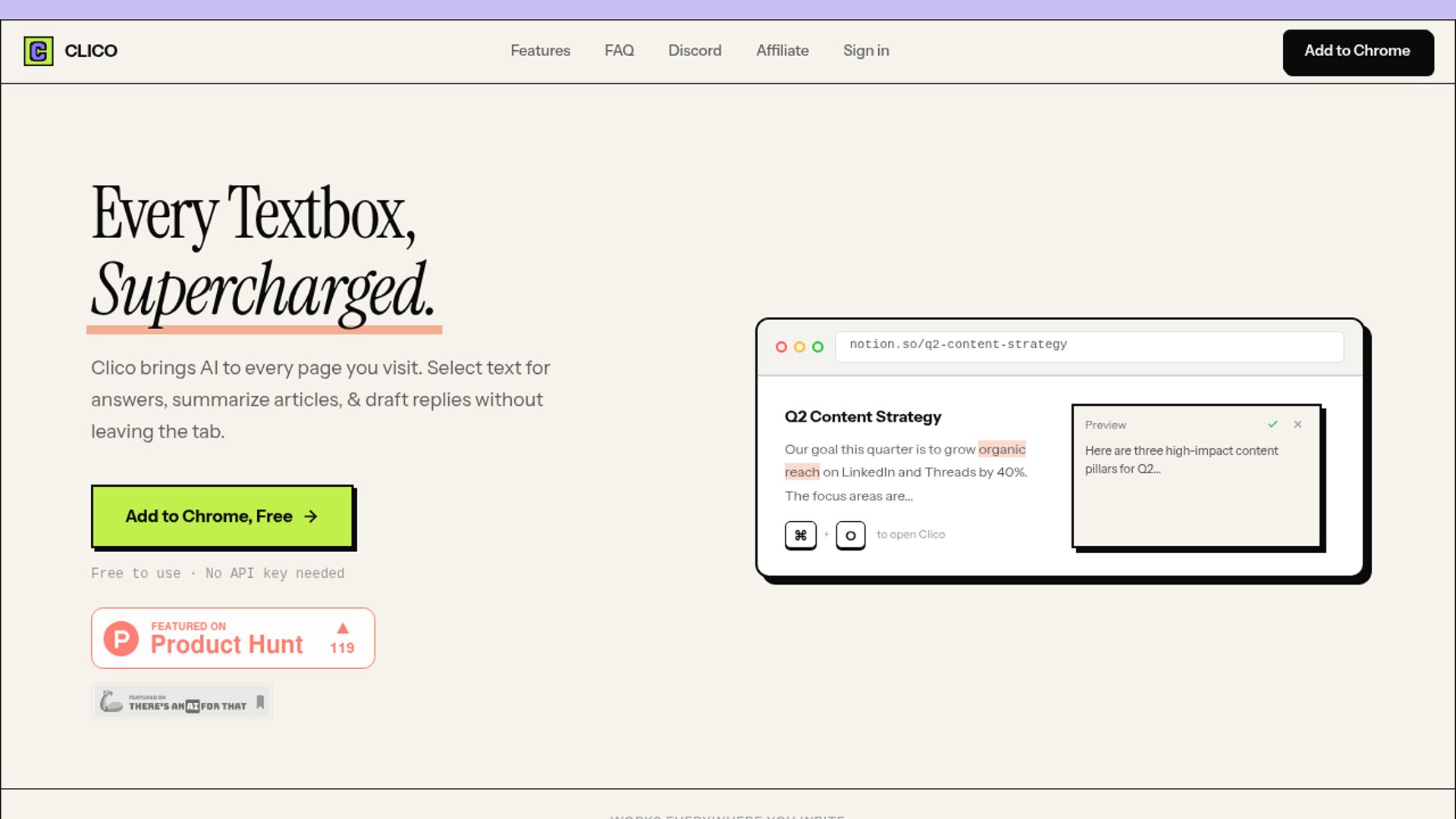Click the Clico green C logo icon
This screenshot has height=819, width=1456.
pyautogui.click(x=39, y=51)
